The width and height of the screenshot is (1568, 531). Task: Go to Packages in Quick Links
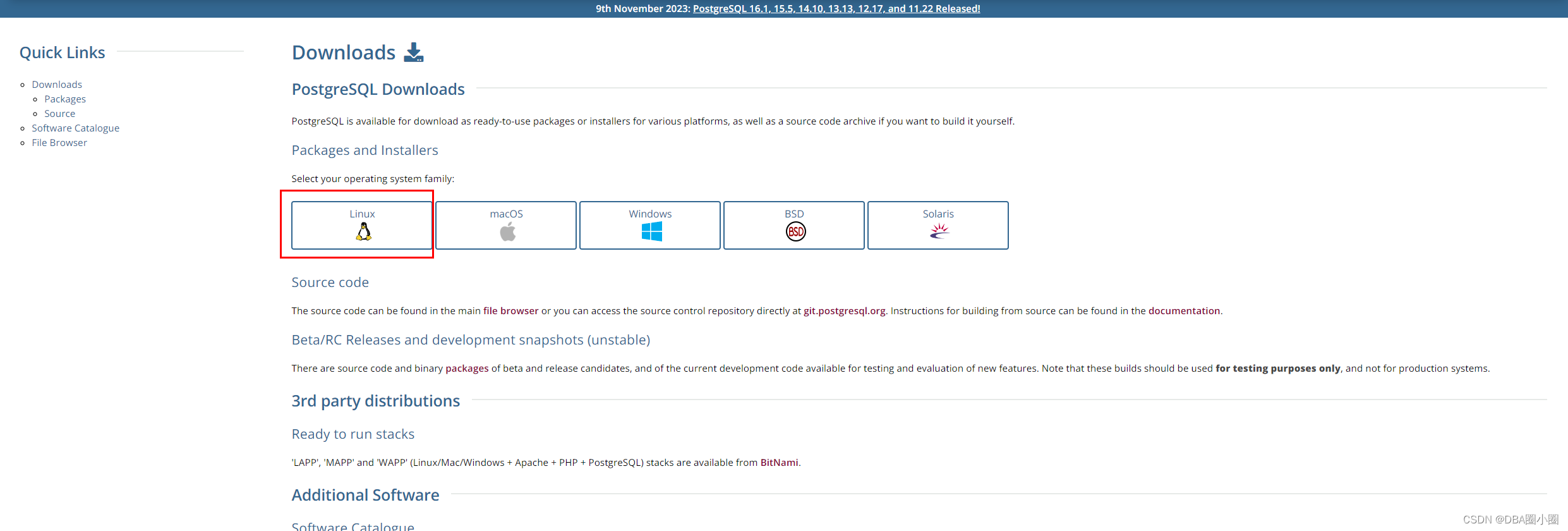tap(65, 99)
